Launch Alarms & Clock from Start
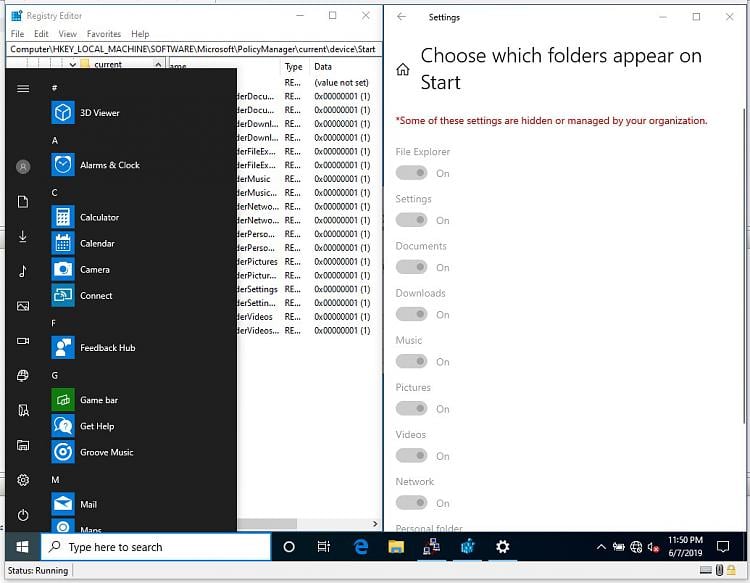The width and height of the screenshot is (750, 583). click(63, 165)
